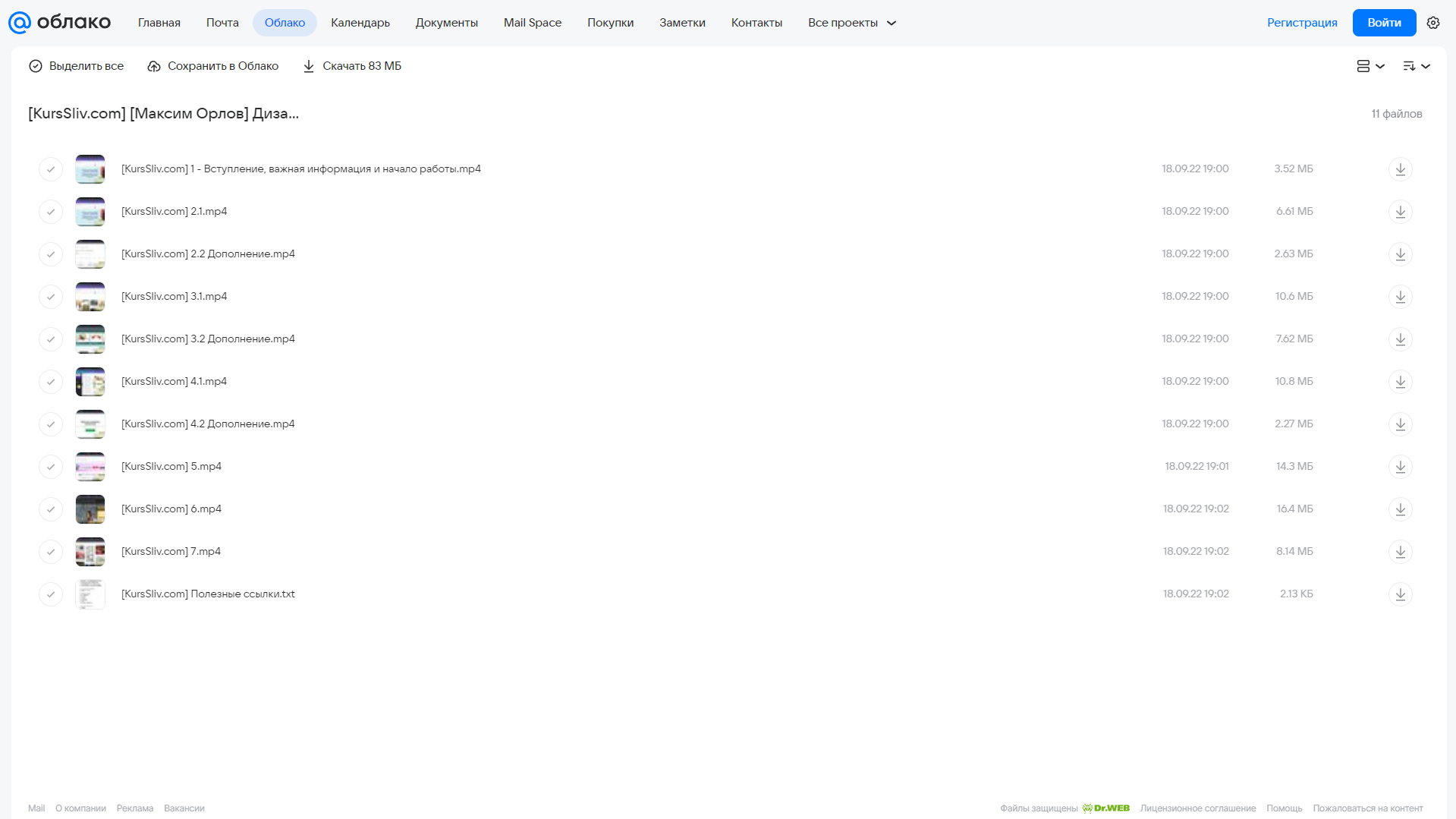Image resolution: width=1456 pixels, height=819 pixels.
Task: Click Скачать 83 МБ button
Action: click(352, 66)
